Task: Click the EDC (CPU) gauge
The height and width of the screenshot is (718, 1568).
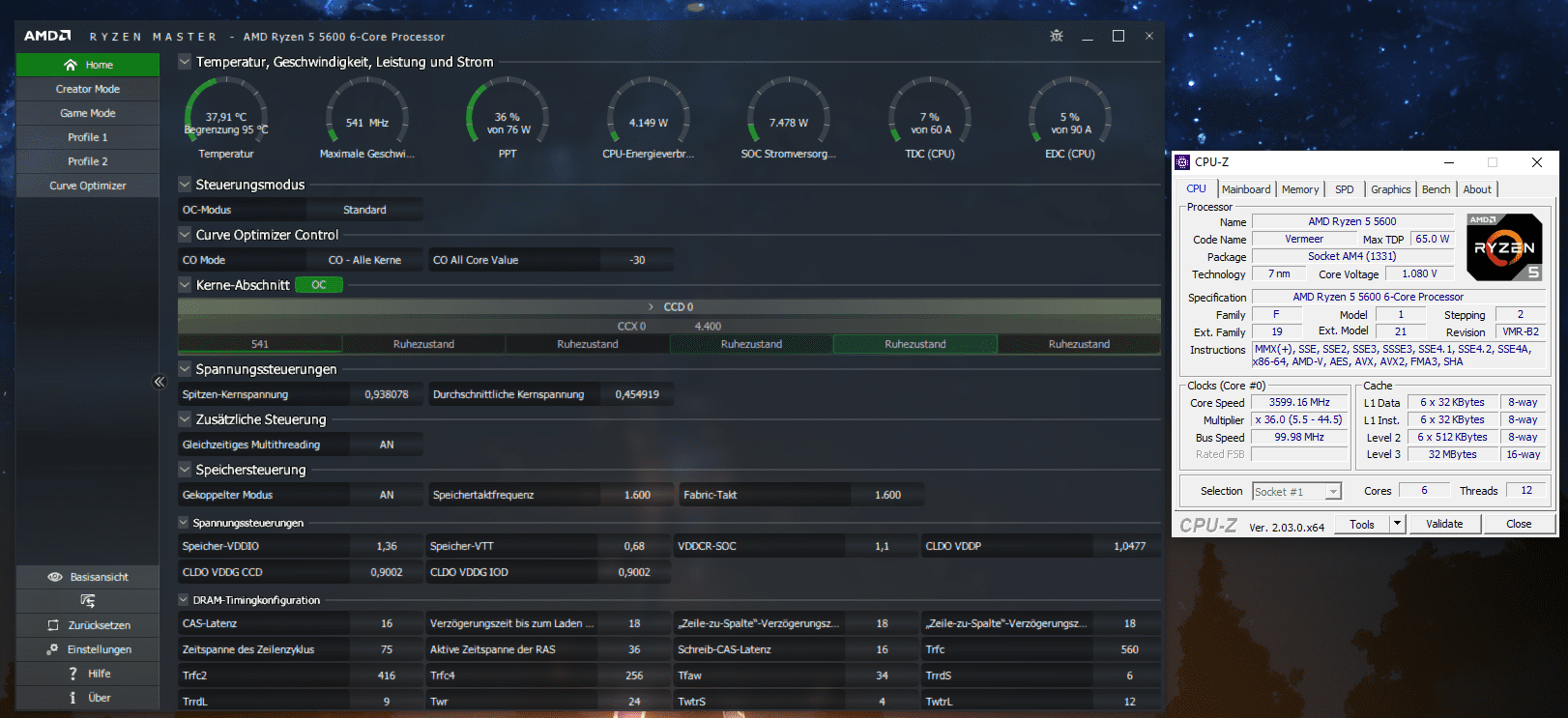Action: (1070, 120)
